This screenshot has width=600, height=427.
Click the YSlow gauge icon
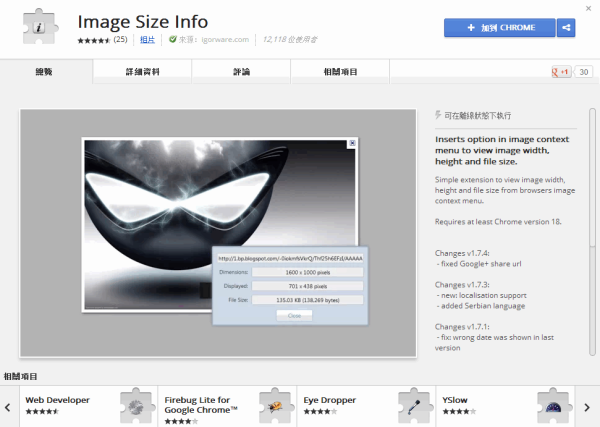(553, 405)
